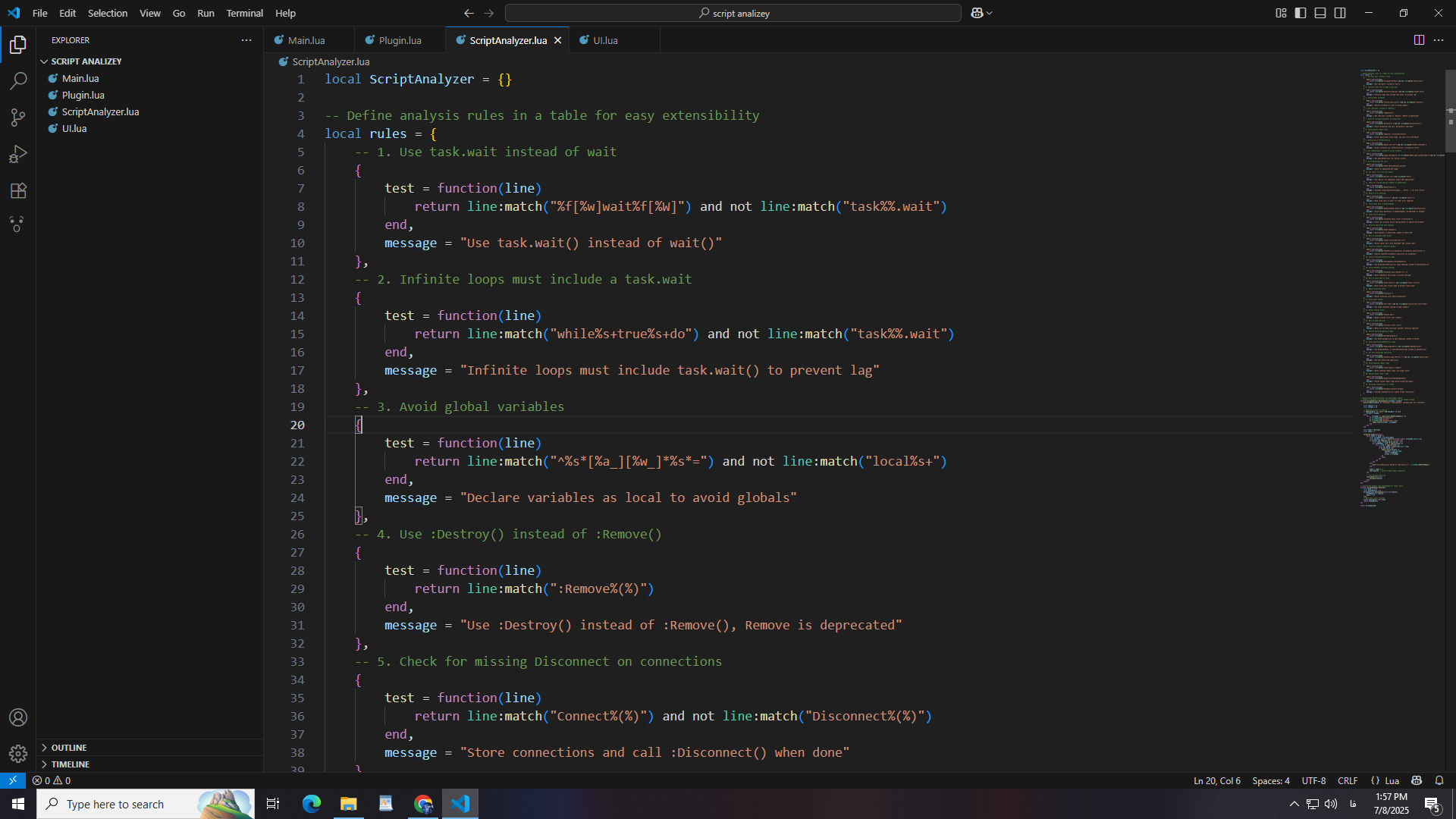Toggle the Primary Side Bar visibility
This screenshot has width=1456, height=819.
[1301, 13]
